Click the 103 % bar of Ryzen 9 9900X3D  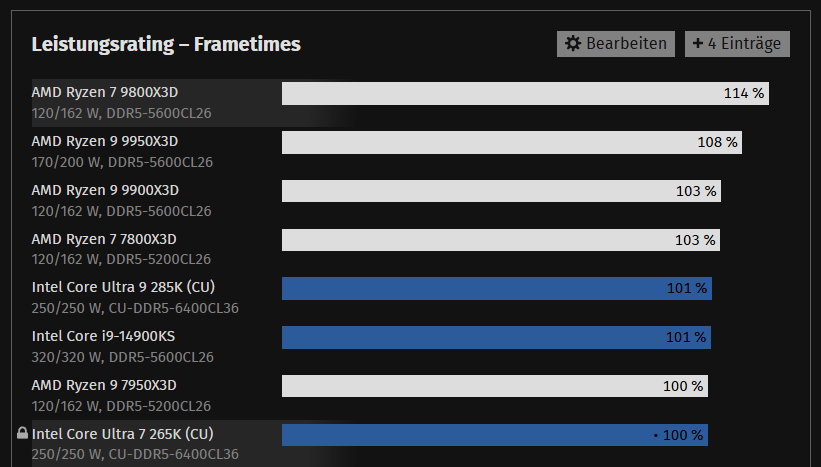(x=500, y=191)
